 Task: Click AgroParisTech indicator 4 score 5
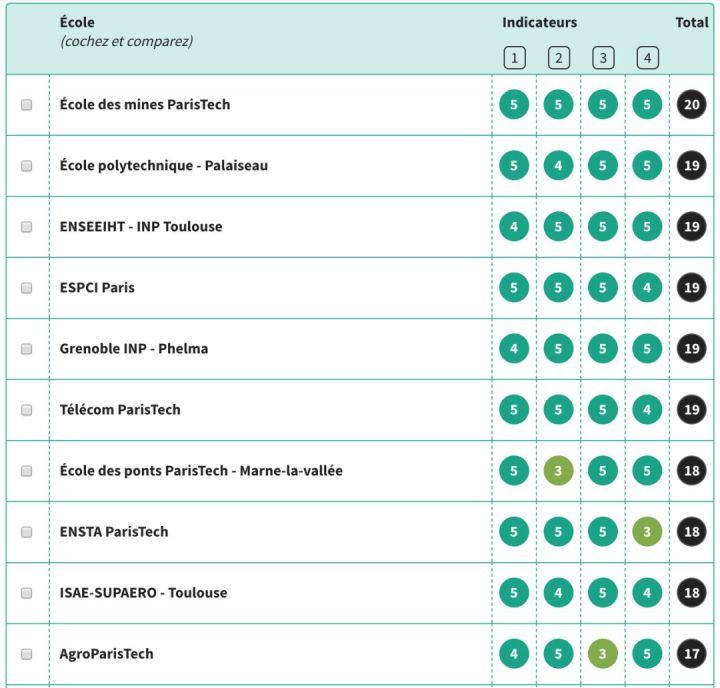click(x=647, y=654)
